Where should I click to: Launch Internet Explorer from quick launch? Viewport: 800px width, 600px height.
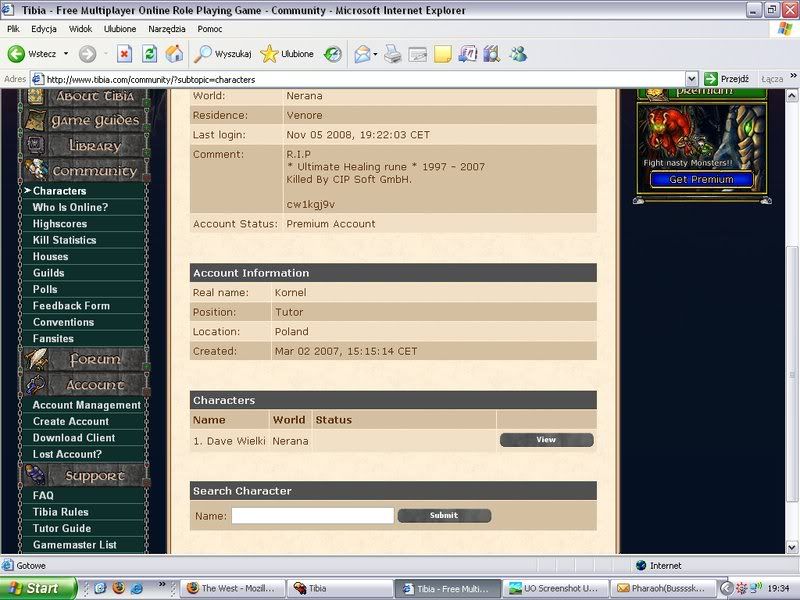tap(136, 588)
